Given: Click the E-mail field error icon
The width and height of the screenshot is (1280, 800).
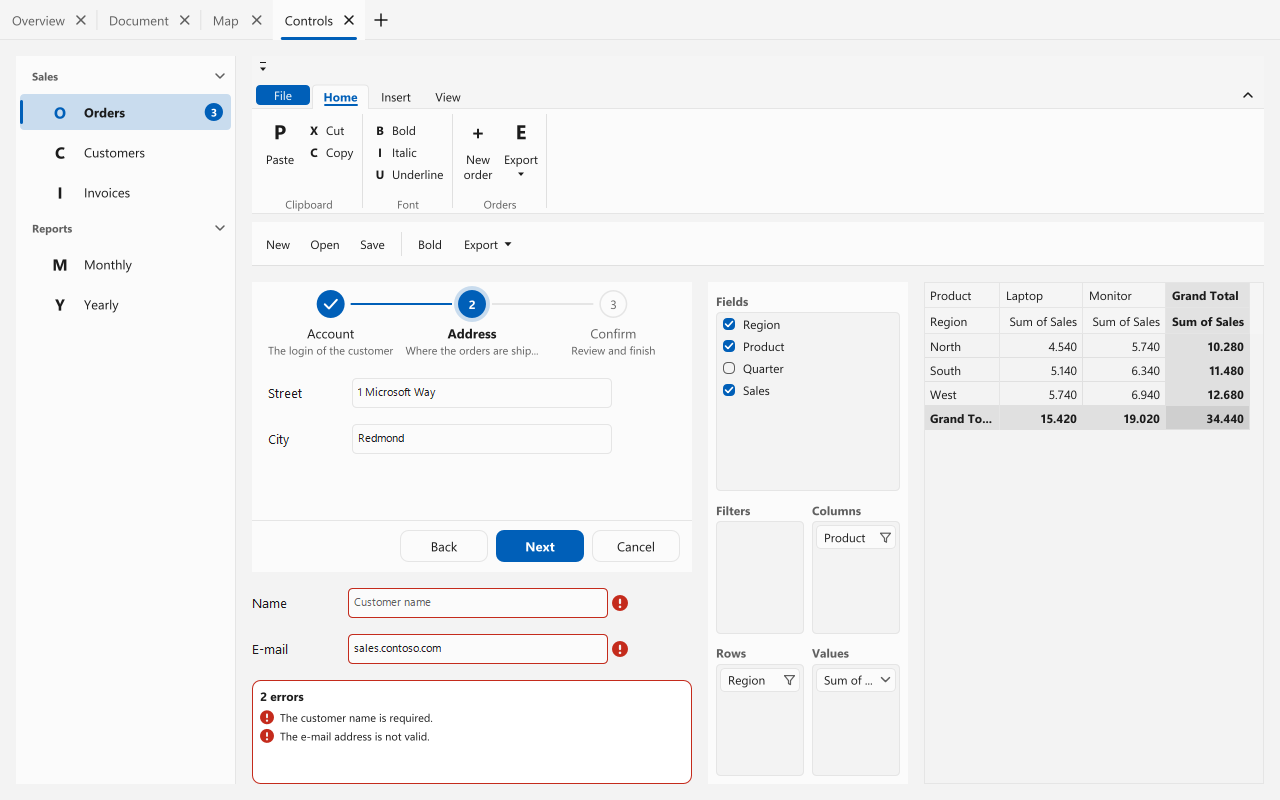Looking at the screenshot, I should click(620, 649).
